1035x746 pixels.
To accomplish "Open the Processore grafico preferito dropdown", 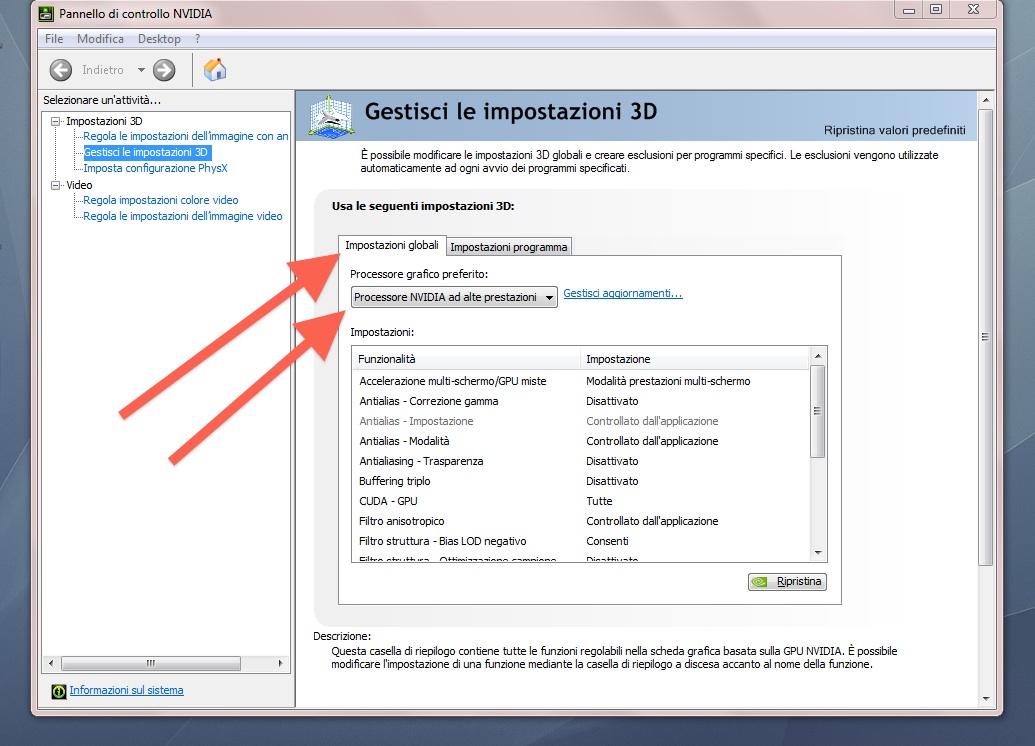I will coord(454,297).
